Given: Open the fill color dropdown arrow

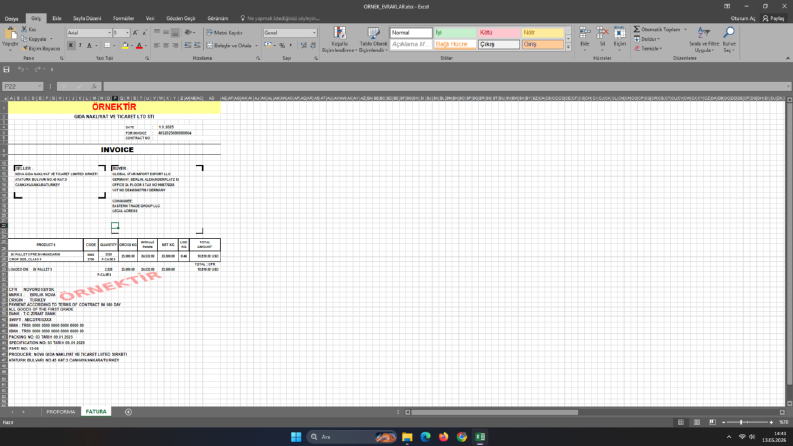Looking at the screenshot, I should coord(131,46).
